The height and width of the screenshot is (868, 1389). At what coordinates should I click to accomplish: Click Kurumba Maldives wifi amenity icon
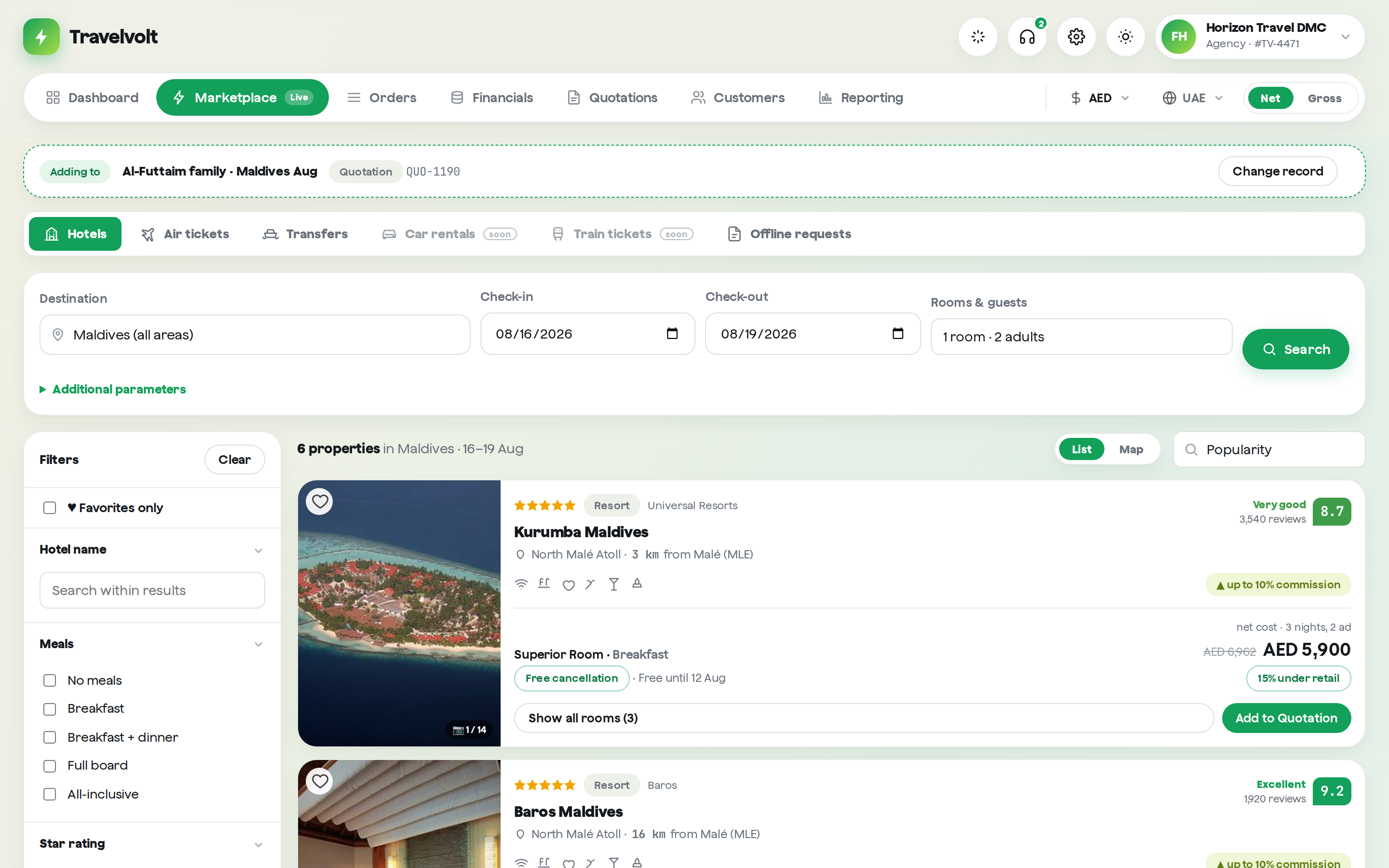coord(521,584)
